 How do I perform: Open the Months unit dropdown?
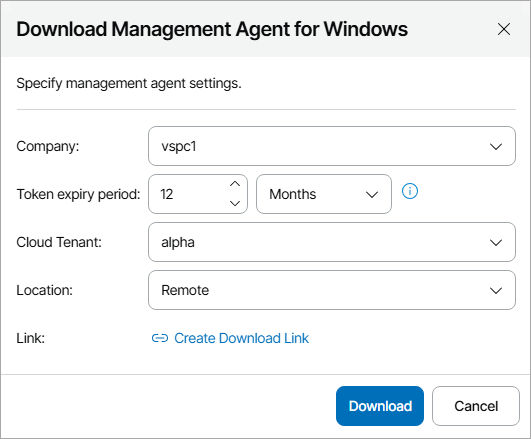click(x=324, y=194)
